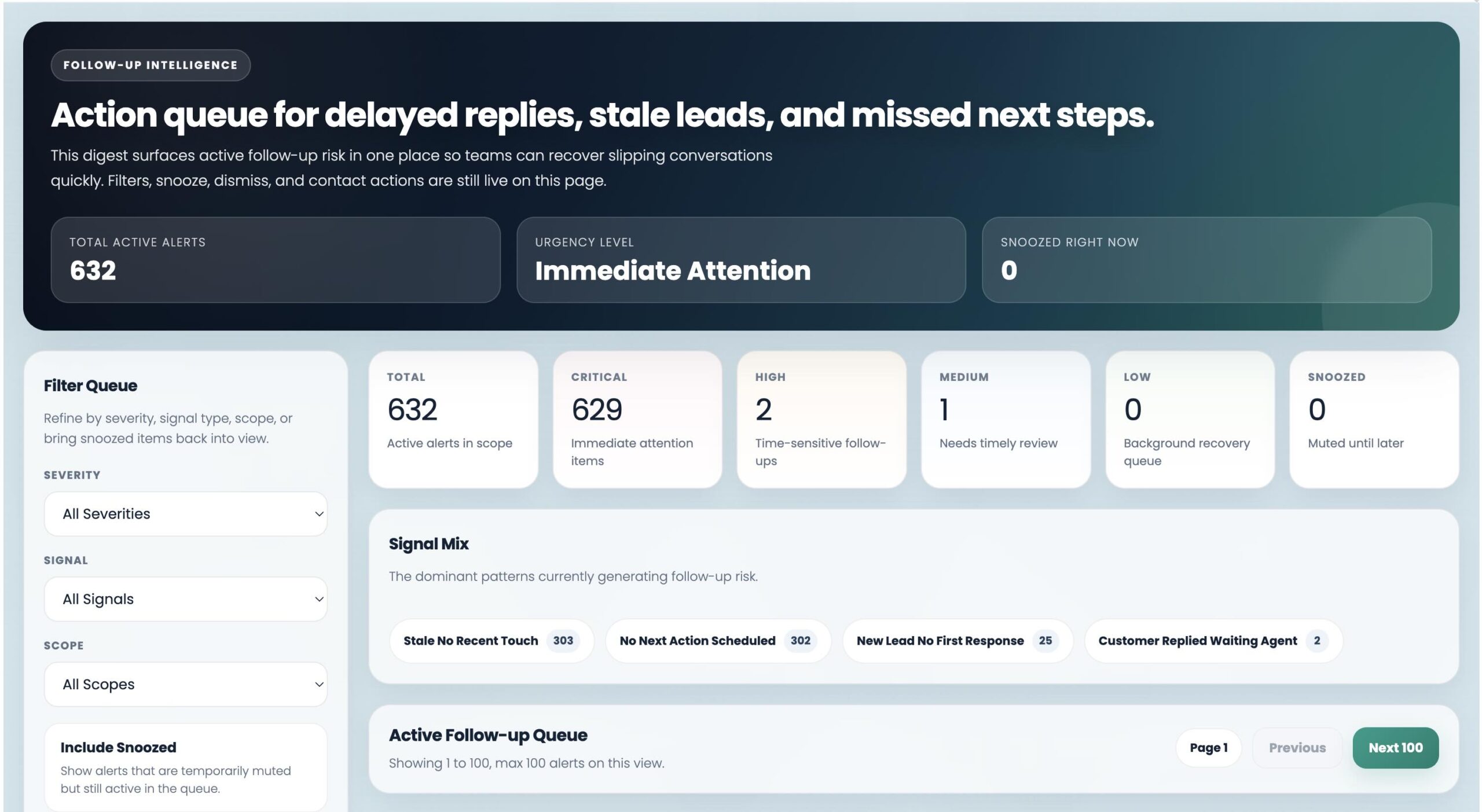The height and width of the screenshot is (812, 1482).
Task: Open the All Severities dropdown
Action: 185,513
